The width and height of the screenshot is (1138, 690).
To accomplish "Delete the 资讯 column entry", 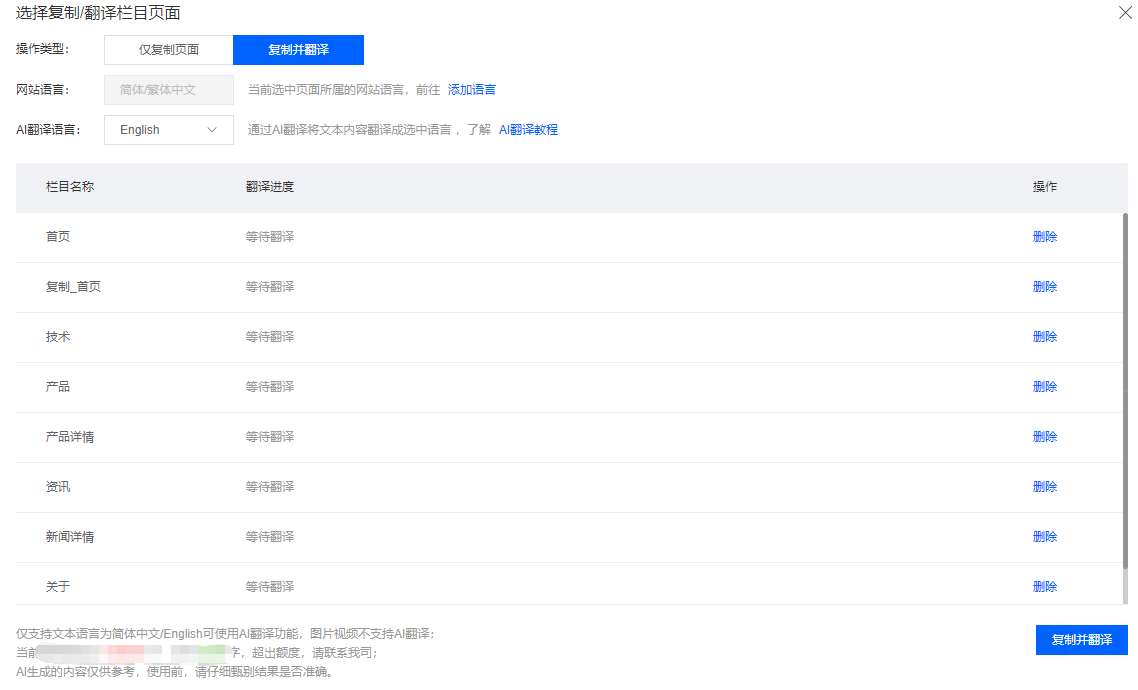I will [1044, 486].
